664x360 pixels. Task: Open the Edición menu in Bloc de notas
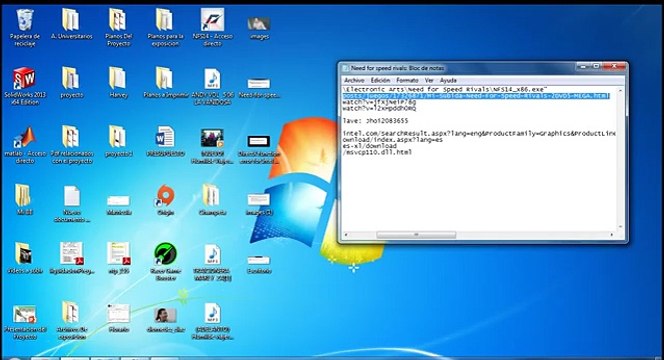click(x=380, y=80)
